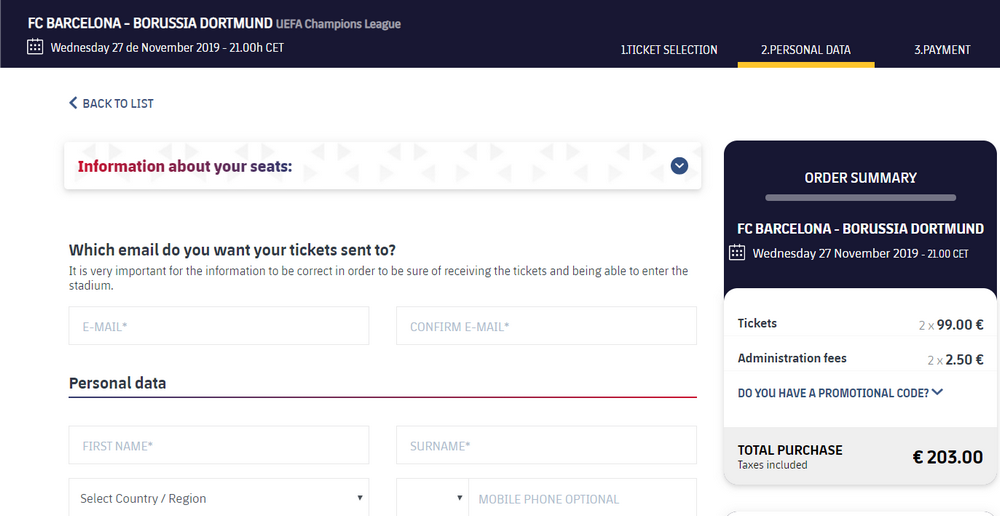This screenshot has height=516, width=1000.
Task: Select the Personal Data step tab
Action: 806,49
